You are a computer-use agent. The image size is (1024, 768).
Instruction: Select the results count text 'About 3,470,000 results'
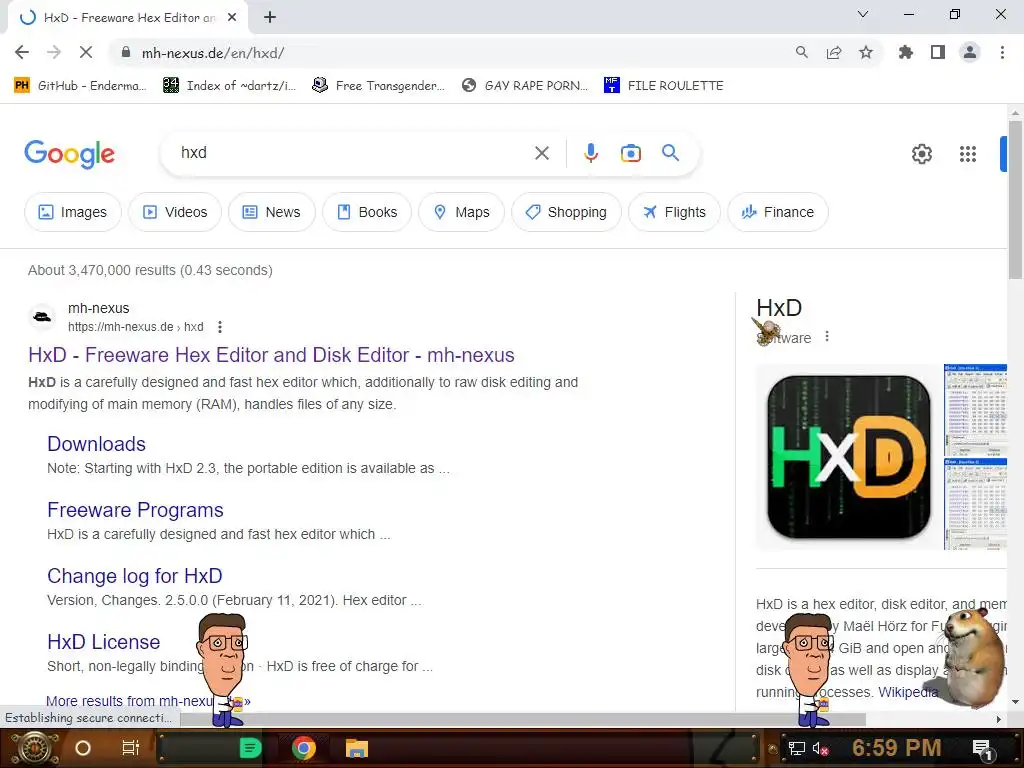click(102, 270)
